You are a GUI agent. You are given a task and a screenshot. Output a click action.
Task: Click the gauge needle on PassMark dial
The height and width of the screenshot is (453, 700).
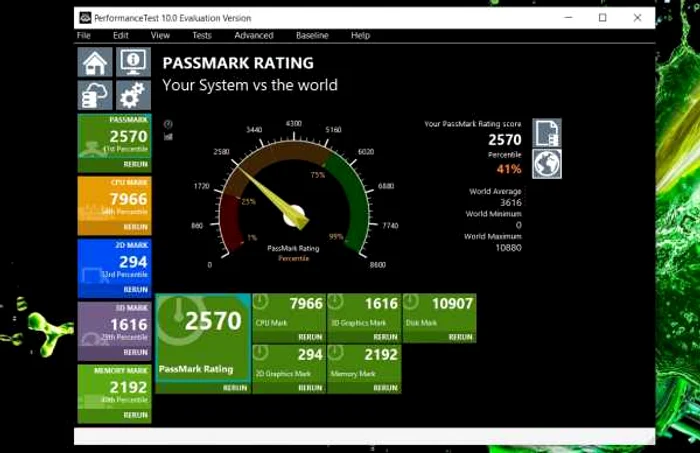(x=272, y=196)
